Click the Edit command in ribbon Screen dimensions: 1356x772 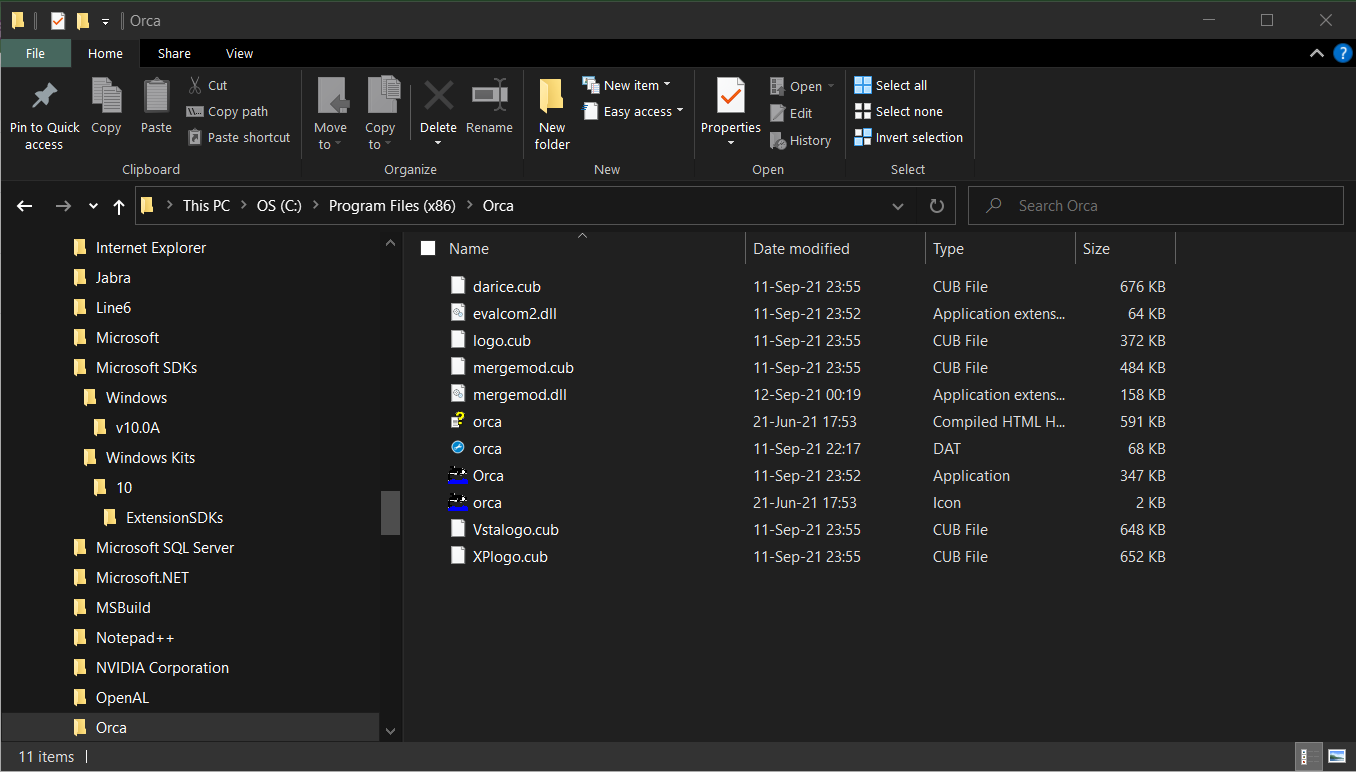791,113
